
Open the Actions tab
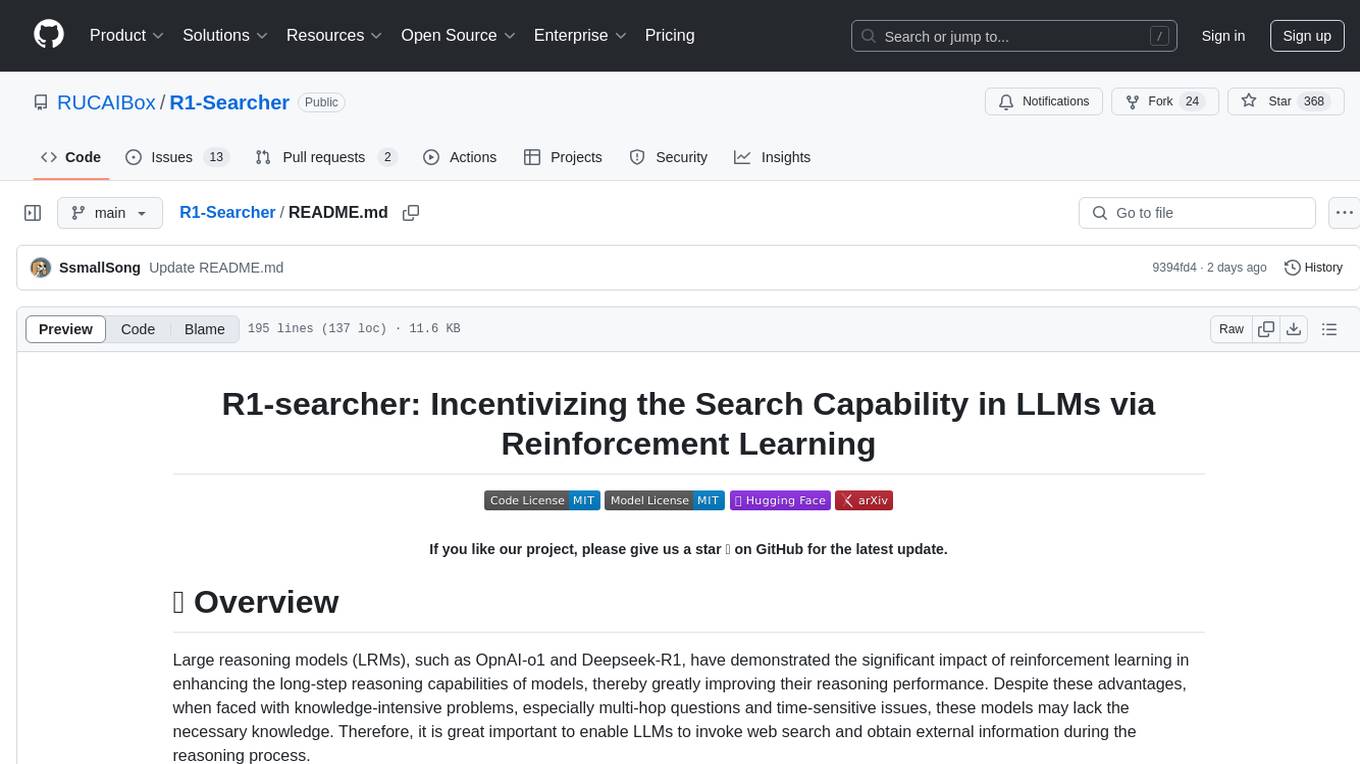coord(460,157)
